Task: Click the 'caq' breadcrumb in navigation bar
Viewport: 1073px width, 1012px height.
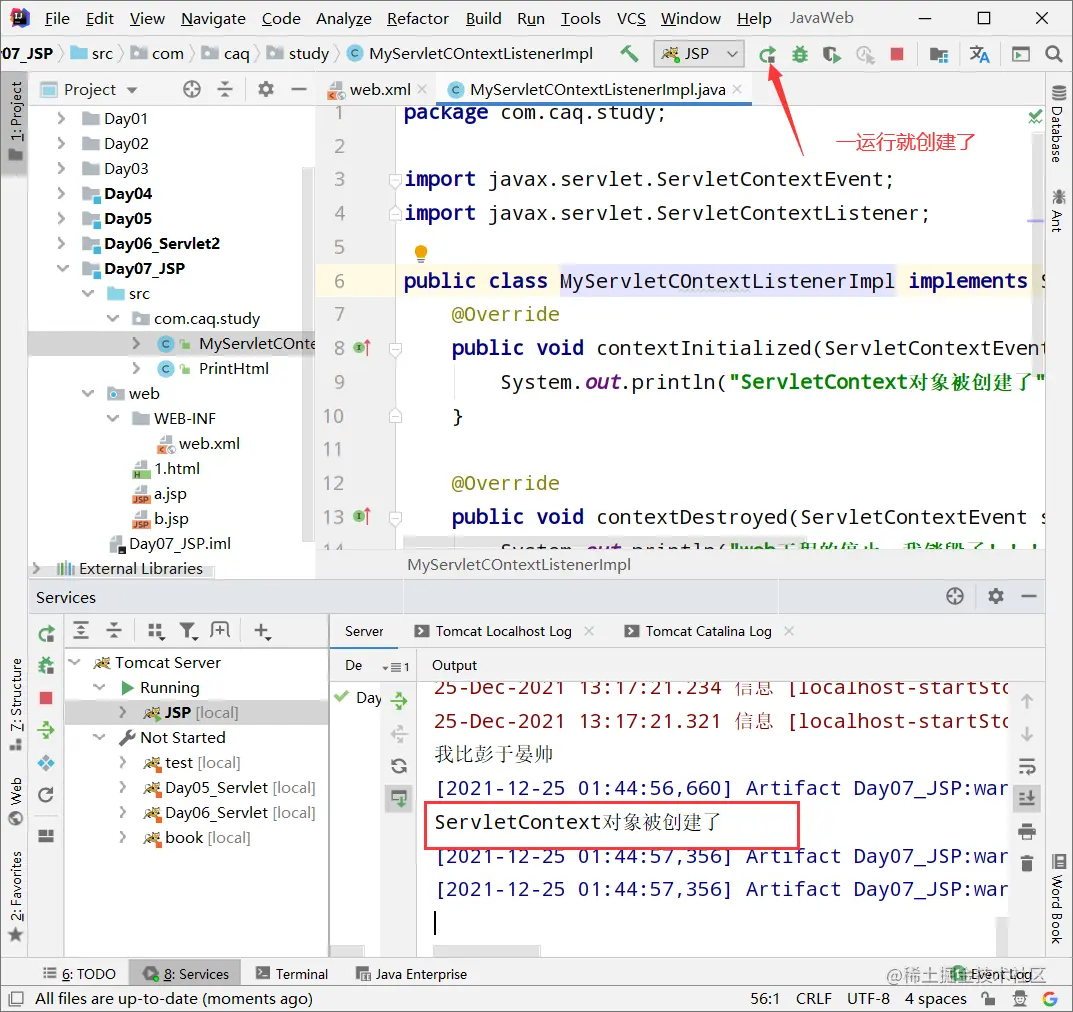Action: point(236,53)
